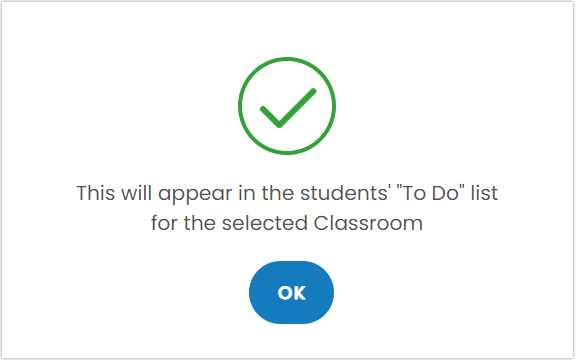Click the blue OK button
This screenshot has height=361, width=576.
(x=291, y=293)
